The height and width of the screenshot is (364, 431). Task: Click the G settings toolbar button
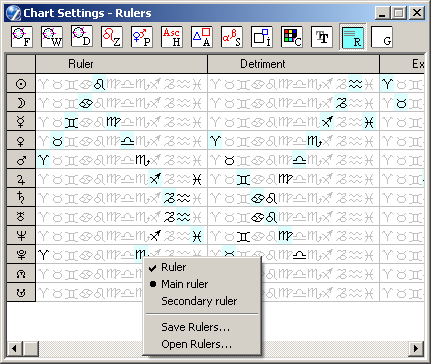coord(382,37)
